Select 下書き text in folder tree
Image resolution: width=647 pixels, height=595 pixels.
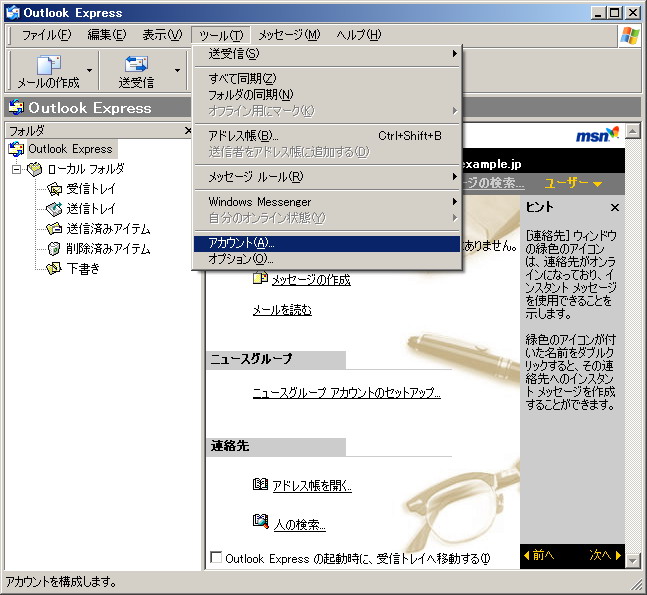click(x=83, y=268)
